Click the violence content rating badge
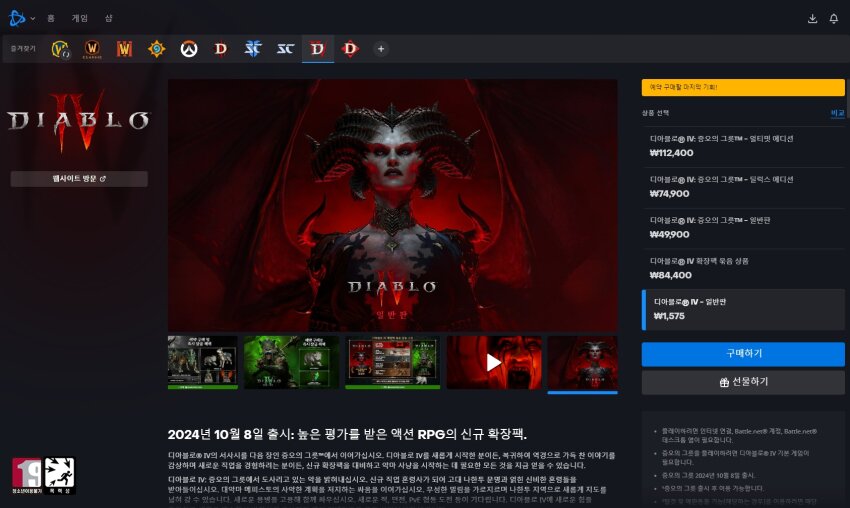Viewport: 850px width, 508px height. click(x=59, y=475)
